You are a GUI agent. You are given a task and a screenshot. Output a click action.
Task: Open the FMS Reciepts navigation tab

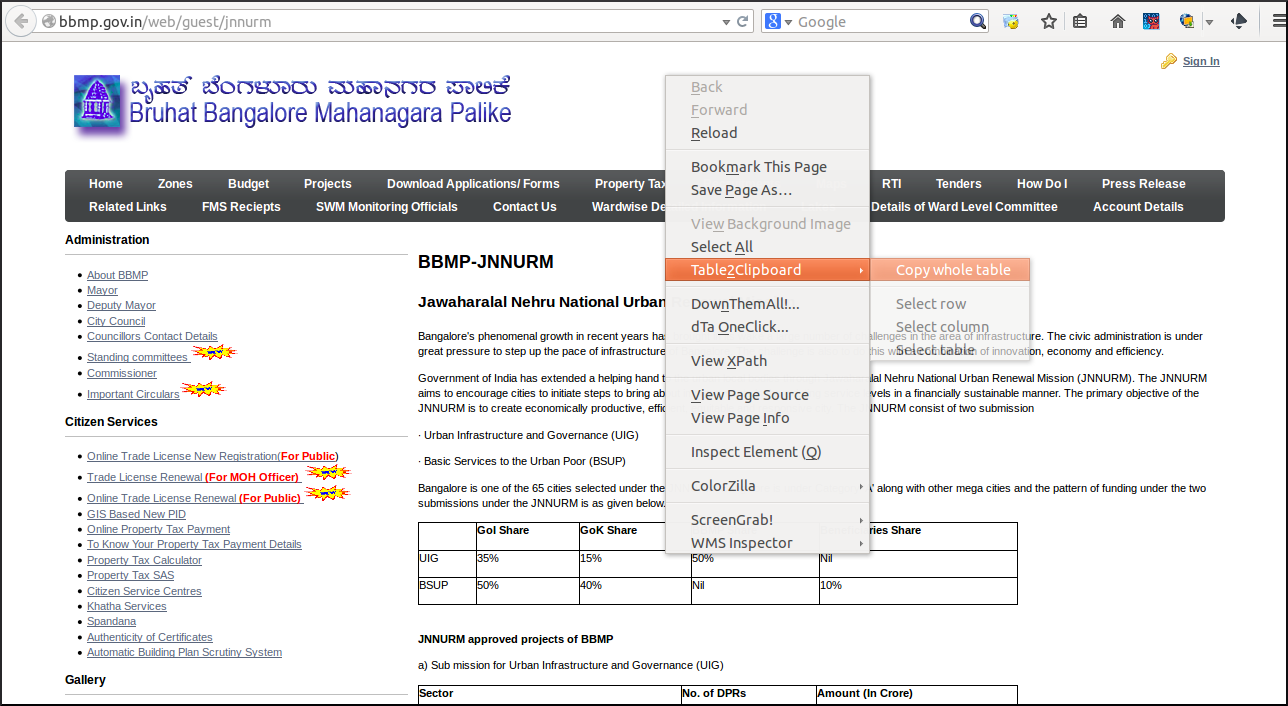click(241, 207)
